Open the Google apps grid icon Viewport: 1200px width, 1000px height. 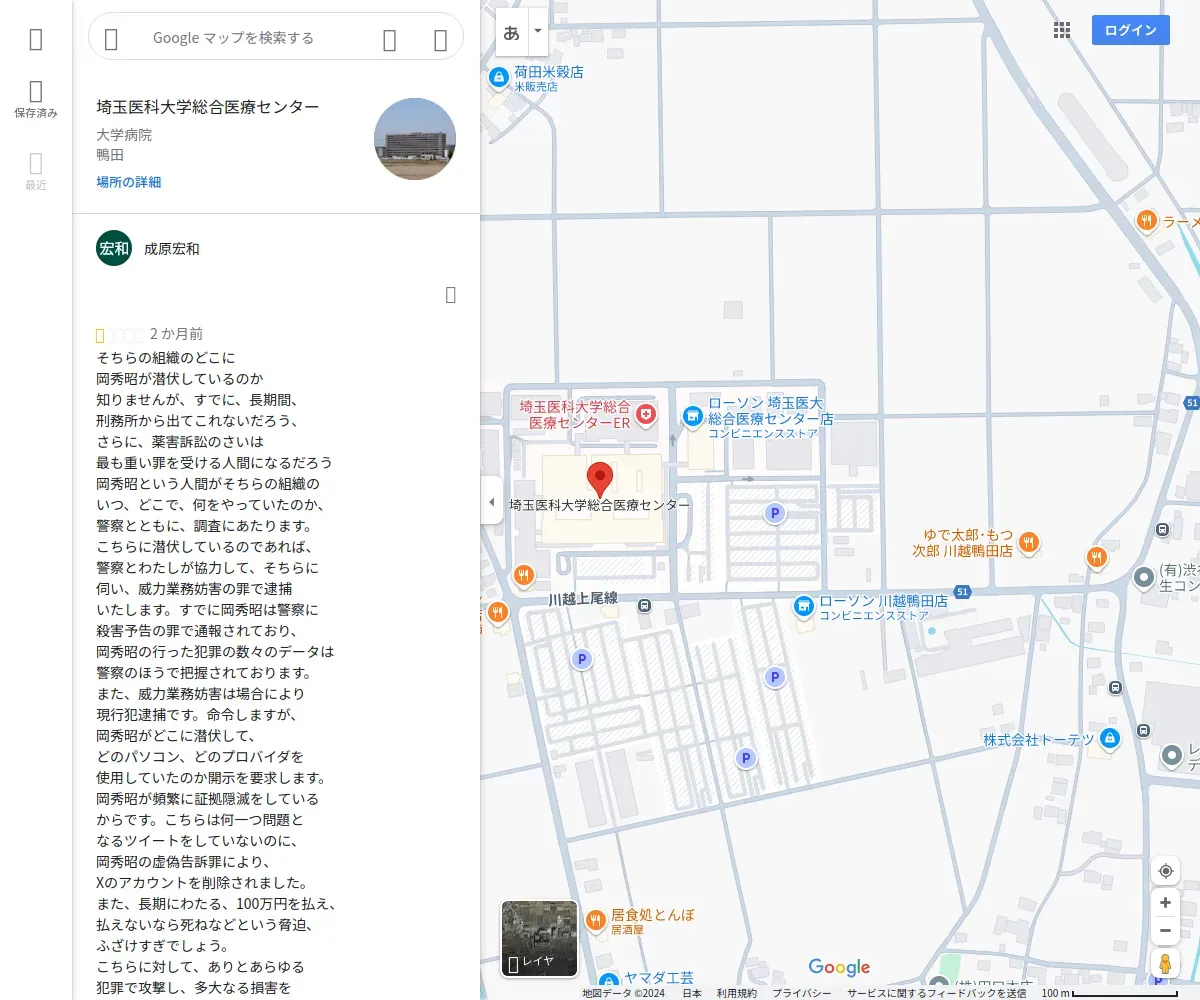pyautogui.click(x=1062, y=30)
